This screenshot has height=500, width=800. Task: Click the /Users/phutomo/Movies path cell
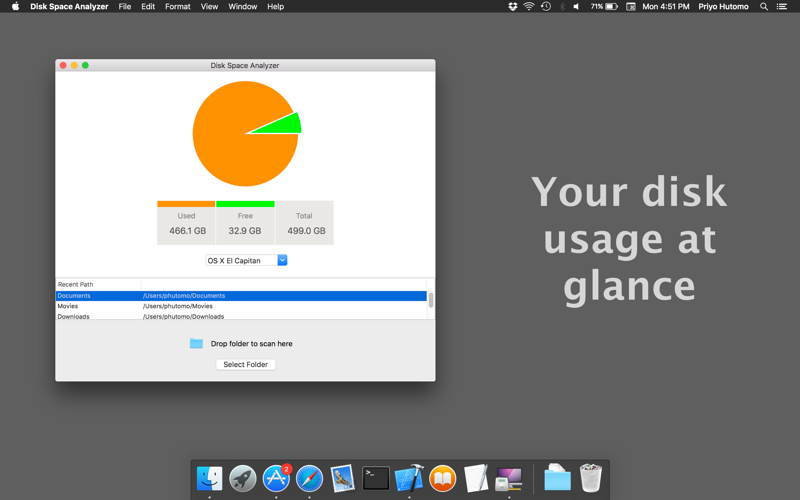tap(178, 306)
